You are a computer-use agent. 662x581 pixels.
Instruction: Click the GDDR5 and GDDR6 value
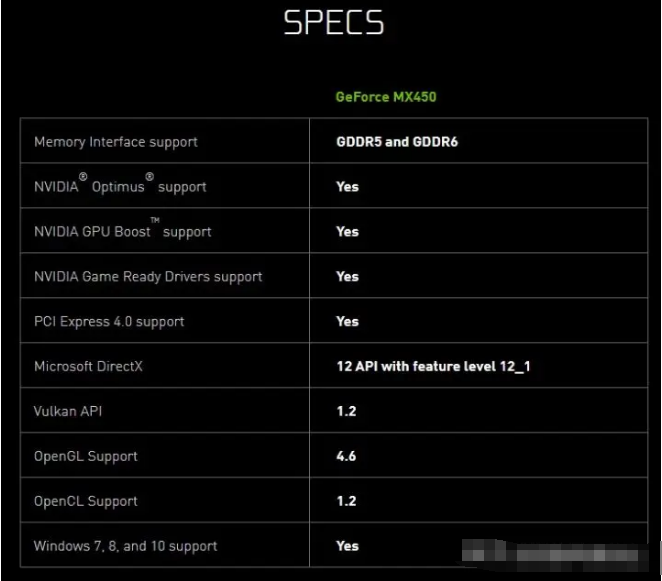point(397,142)
